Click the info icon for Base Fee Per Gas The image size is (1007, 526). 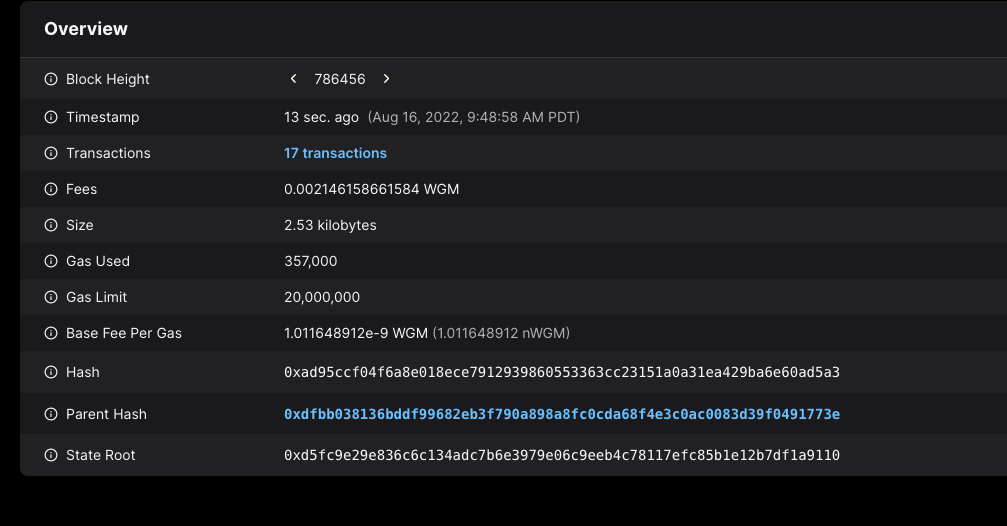[x=51, y=333]
